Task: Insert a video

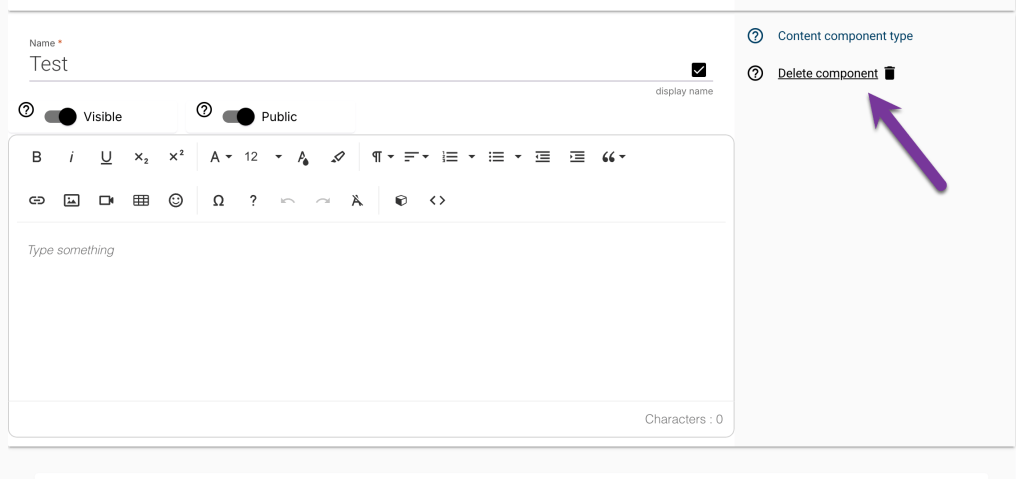Action: tap(106, 200)
